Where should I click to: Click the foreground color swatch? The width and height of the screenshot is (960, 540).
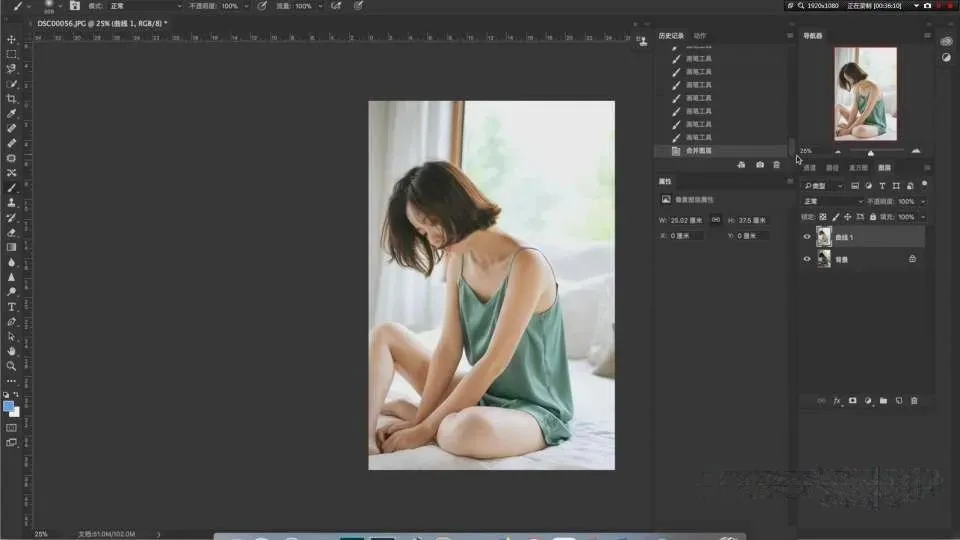click(9, 406)
